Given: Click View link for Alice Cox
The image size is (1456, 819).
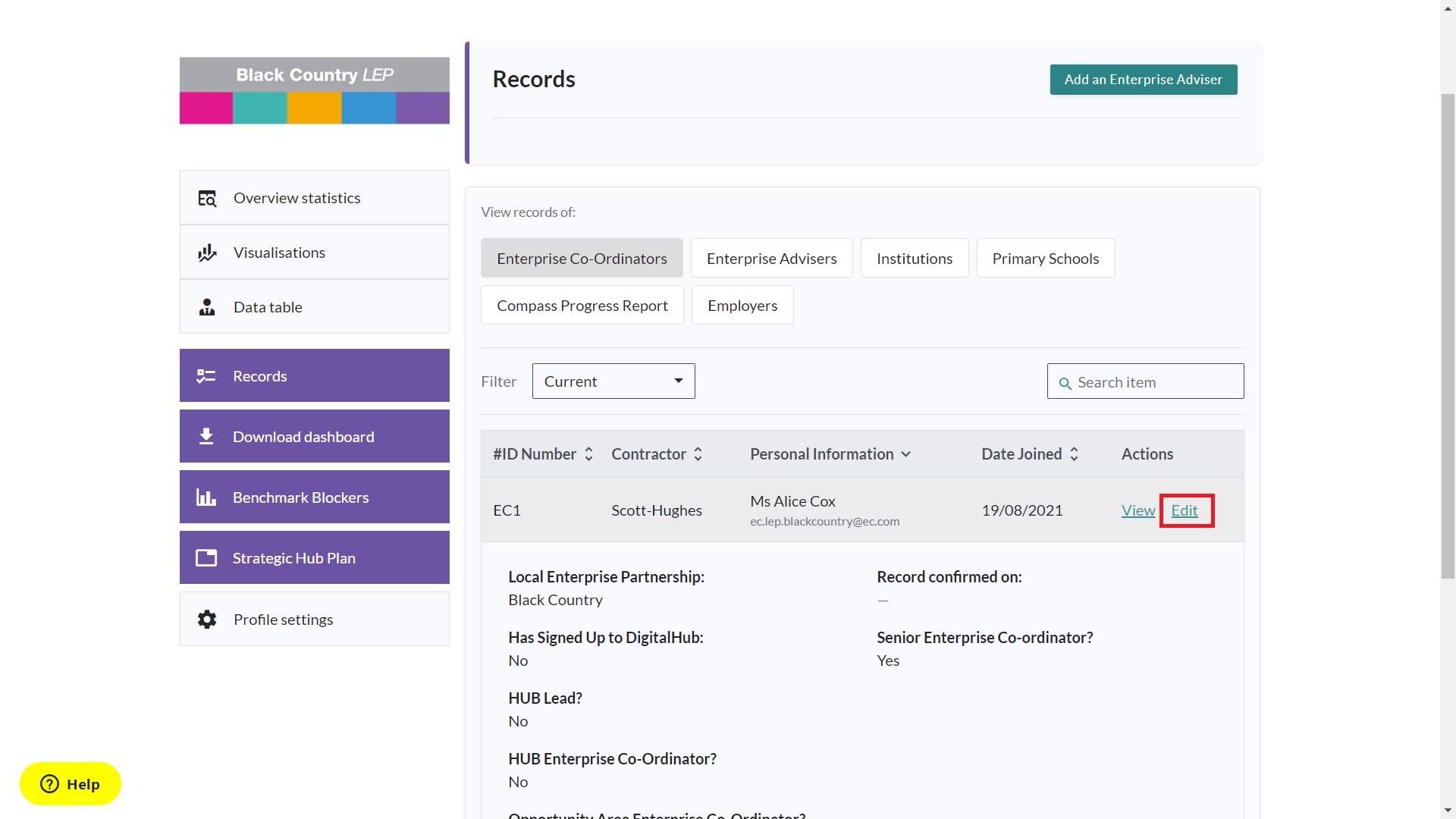Looking at the screenshot, I should coord(1138,510).
